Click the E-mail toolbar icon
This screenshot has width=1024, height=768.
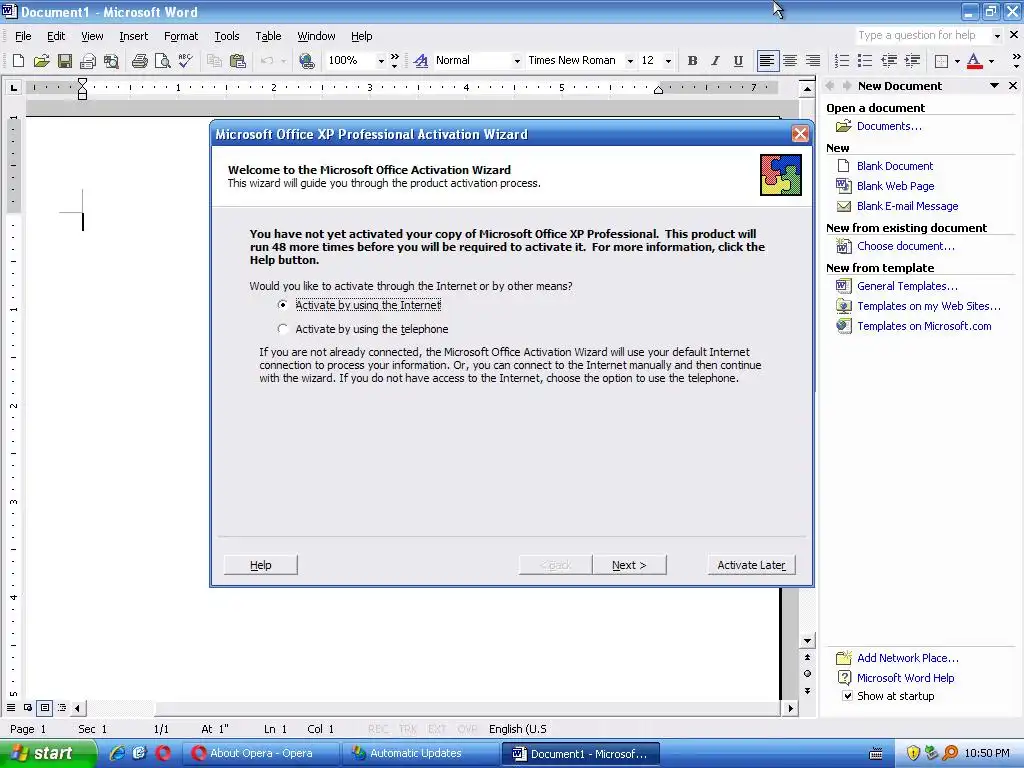(88, 61)
